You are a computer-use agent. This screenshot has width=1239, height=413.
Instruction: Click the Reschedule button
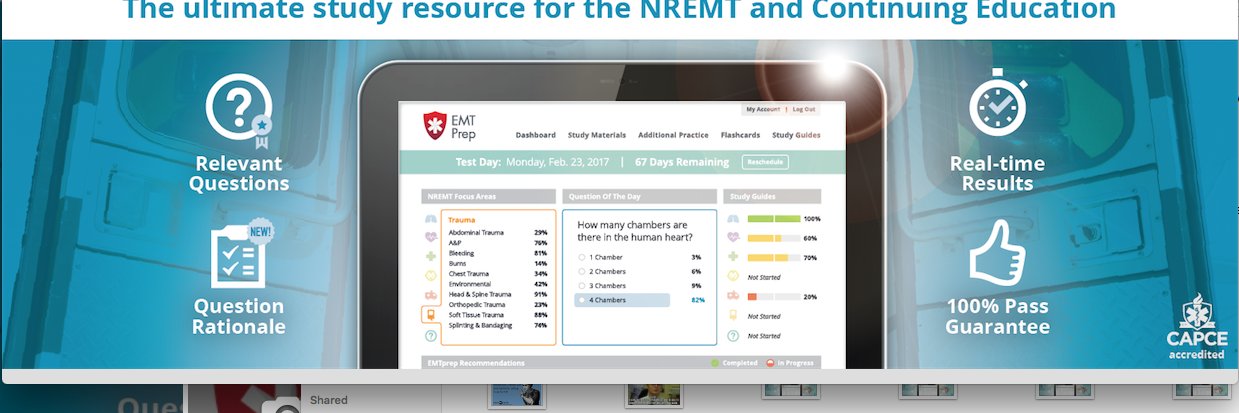(765, 162)
